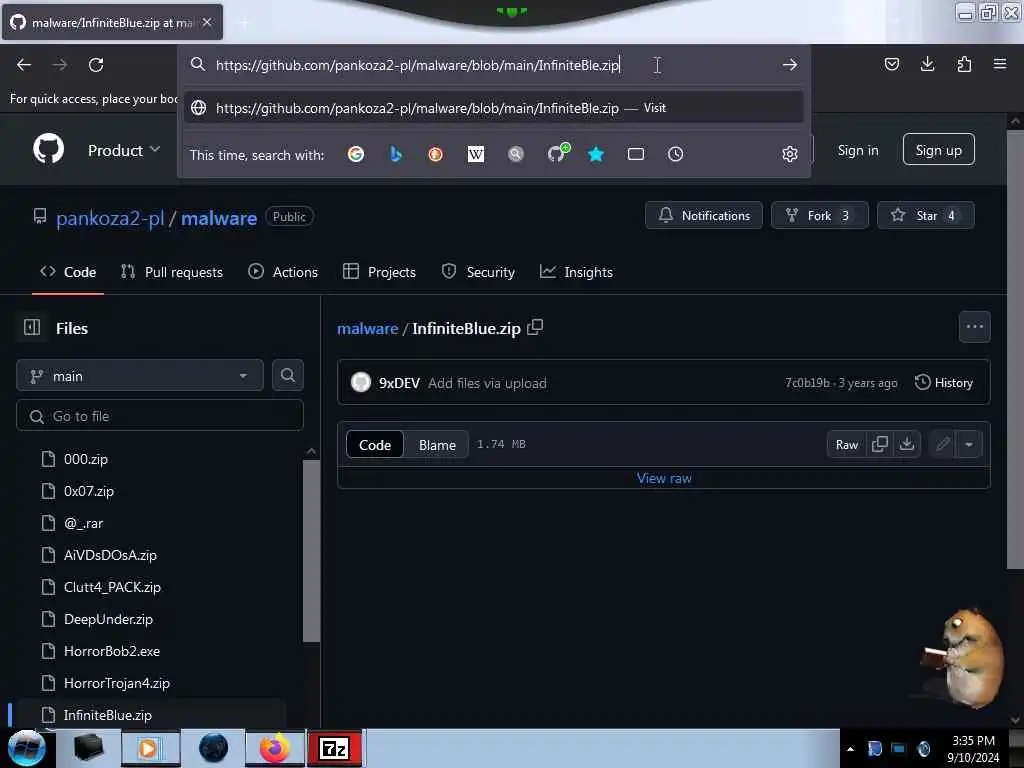Fork the malware repository

point(820,216)
